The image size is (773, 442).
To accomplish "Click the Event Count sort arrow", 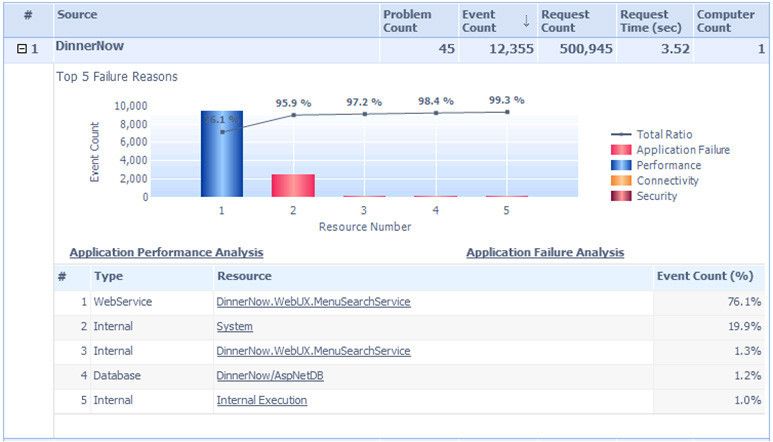I will (x=526, y=21).
